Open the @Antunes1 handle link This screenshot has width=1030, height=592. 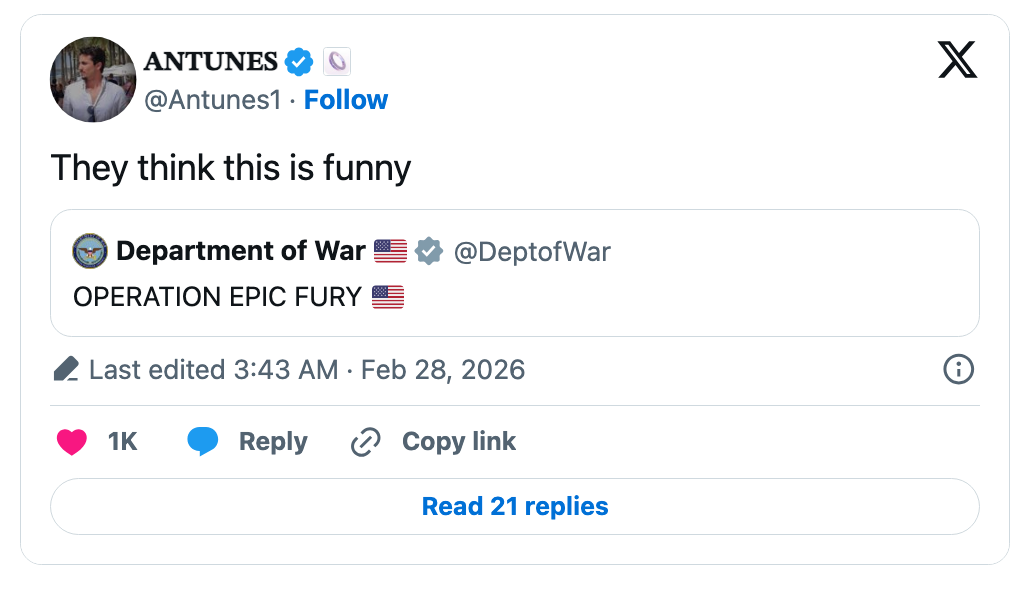pos(214,100)
